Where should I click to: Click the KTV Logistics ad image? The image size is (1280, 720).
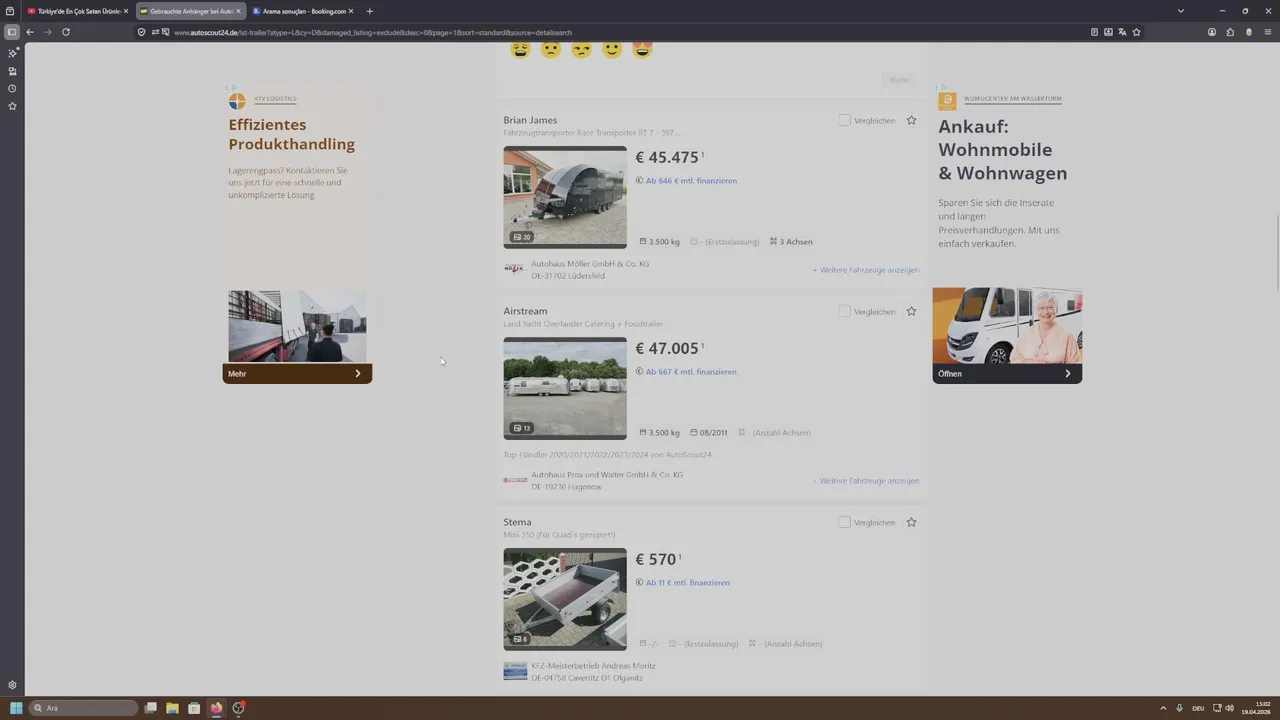(x=297, y=326)
